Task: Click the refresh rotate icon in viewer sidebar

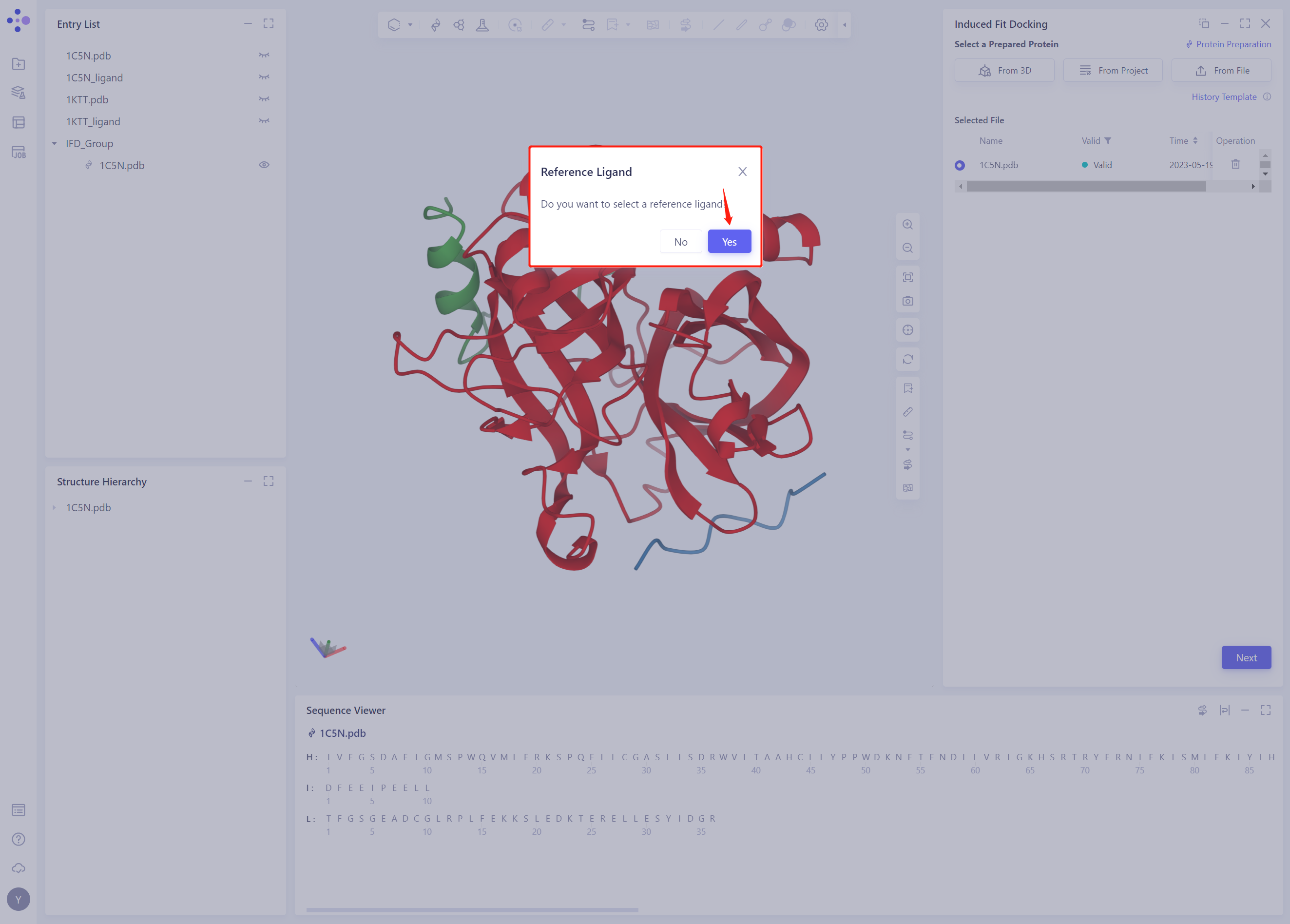Action: [908, 359]
